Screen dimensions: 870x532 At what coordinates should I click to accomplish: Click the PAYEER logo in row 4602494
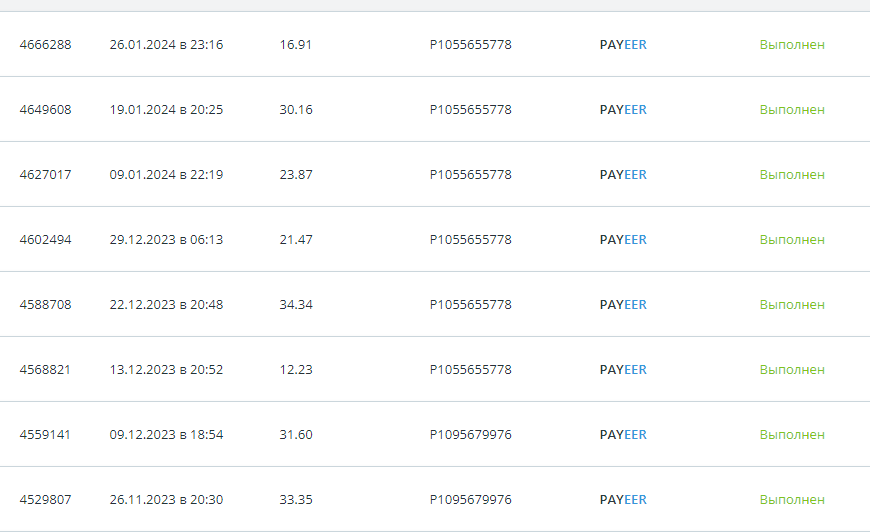[623, 239]
